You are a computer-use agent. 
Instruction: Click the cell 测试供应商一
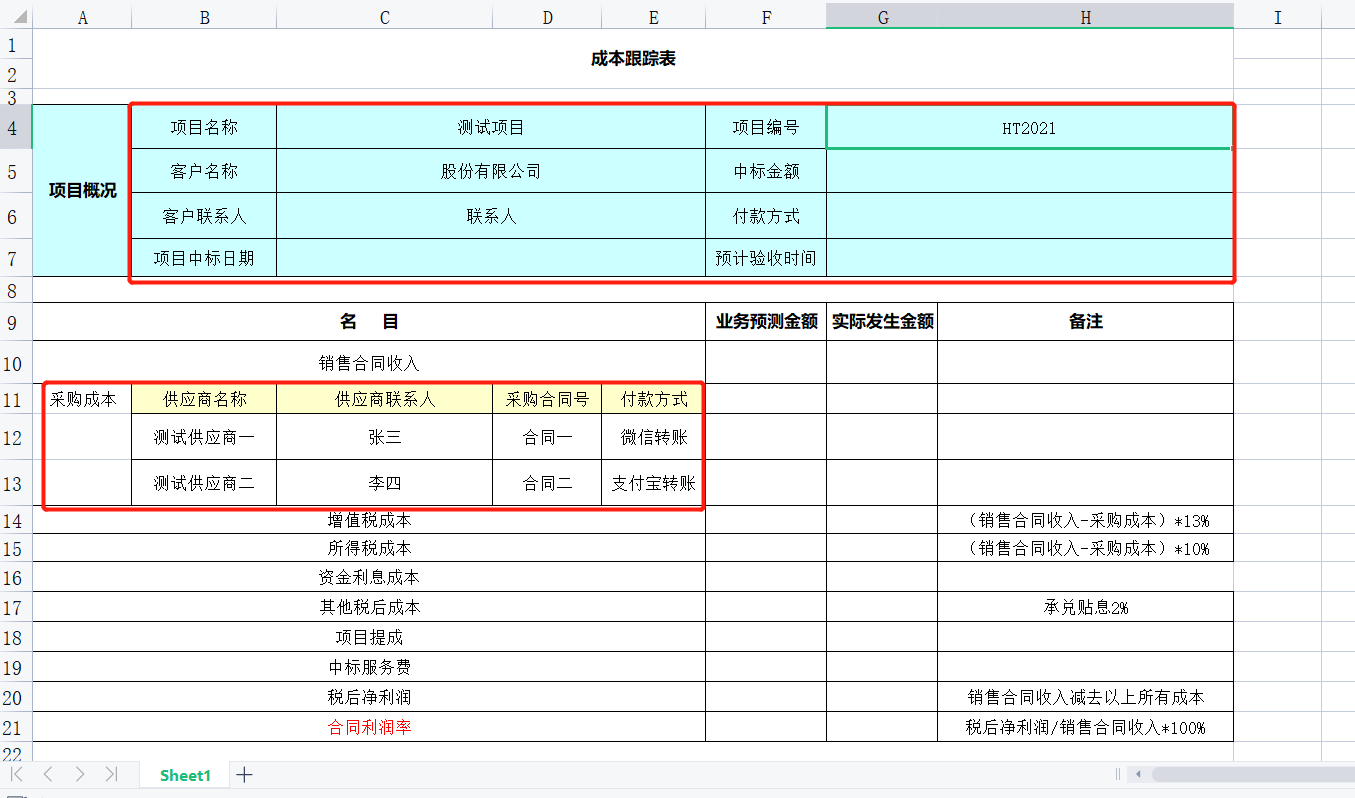(x=204, y=437)
